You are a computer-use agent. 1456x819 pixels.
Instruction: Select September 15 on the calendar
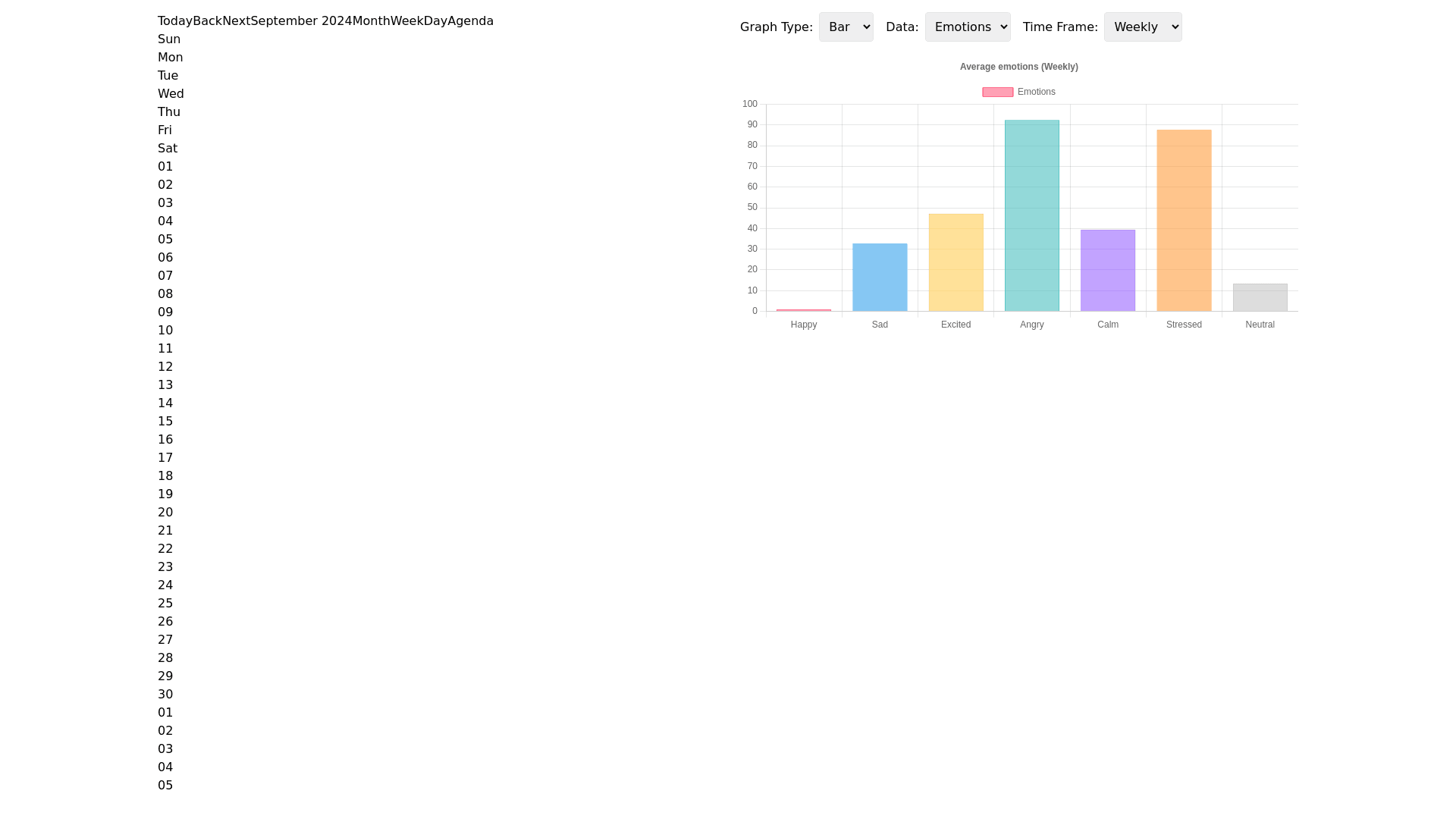[x=165, y=421]
